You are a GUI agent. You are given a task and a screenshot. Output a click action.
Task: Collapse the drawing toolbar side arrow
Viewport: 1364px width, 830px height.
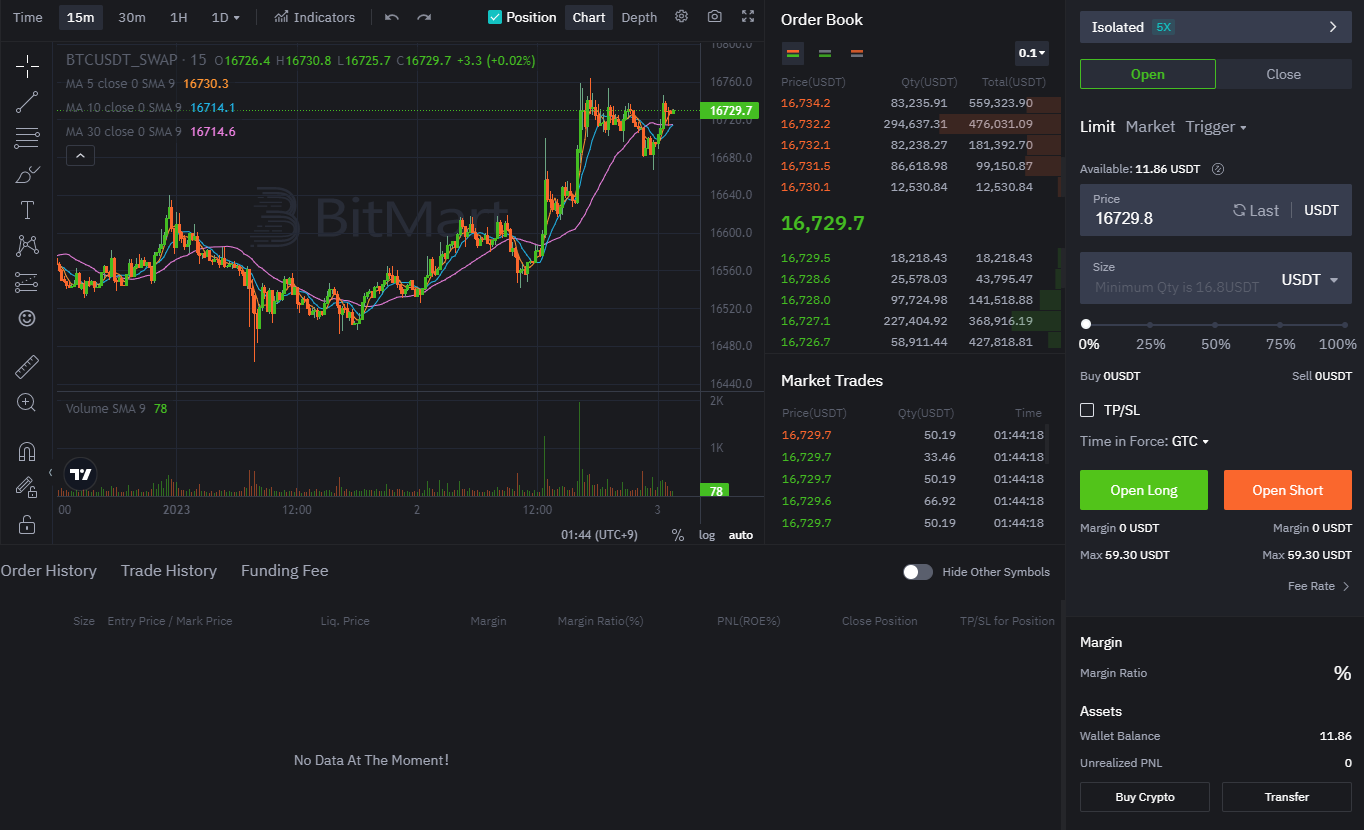pyautogui.click(x=51, y=473)
